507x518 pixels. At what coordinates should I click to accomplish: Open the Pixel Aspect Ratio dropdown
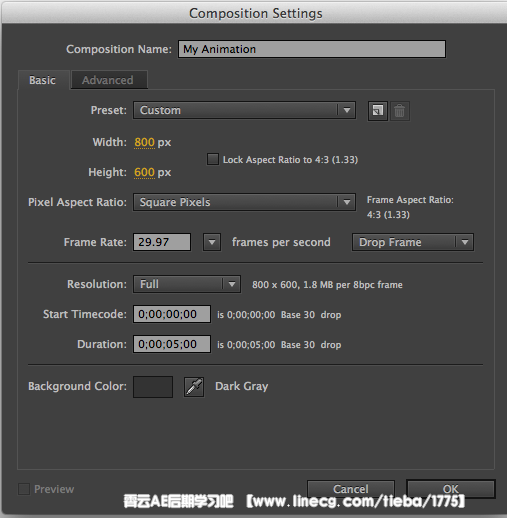tap(244, 202)
